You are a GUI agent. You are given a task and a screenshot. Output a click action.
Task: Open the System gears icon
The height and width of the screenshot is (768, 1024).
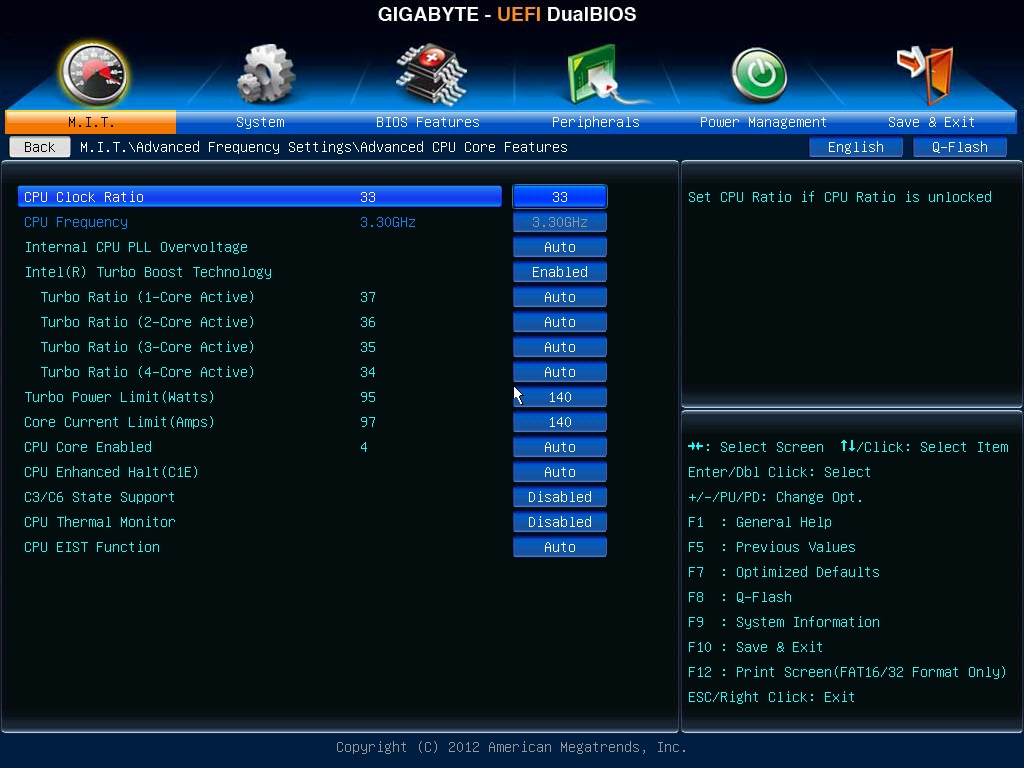point(265,74)
